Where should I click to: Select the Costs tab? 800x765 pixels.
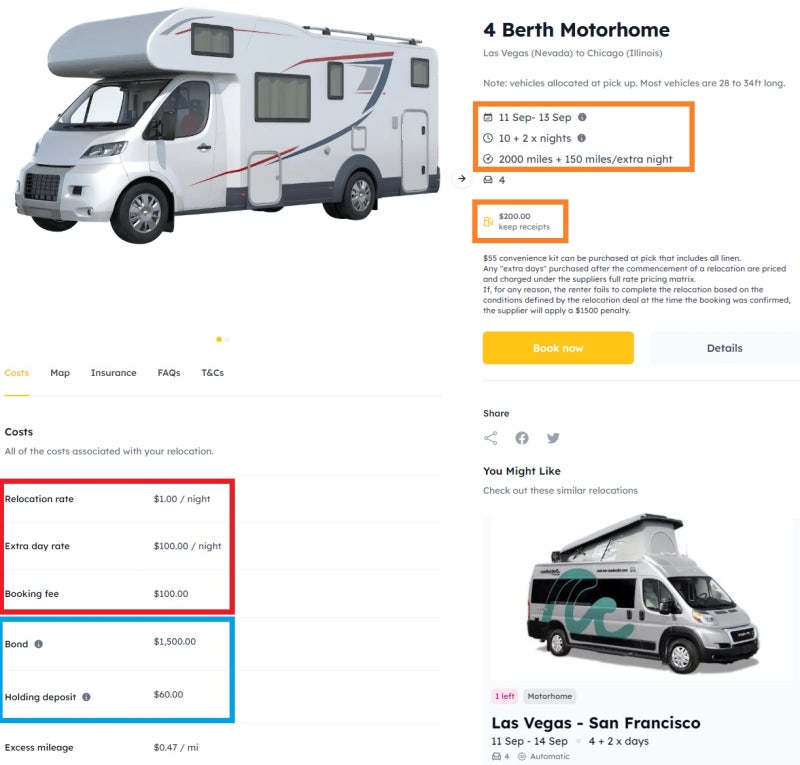tap(17, 373)
